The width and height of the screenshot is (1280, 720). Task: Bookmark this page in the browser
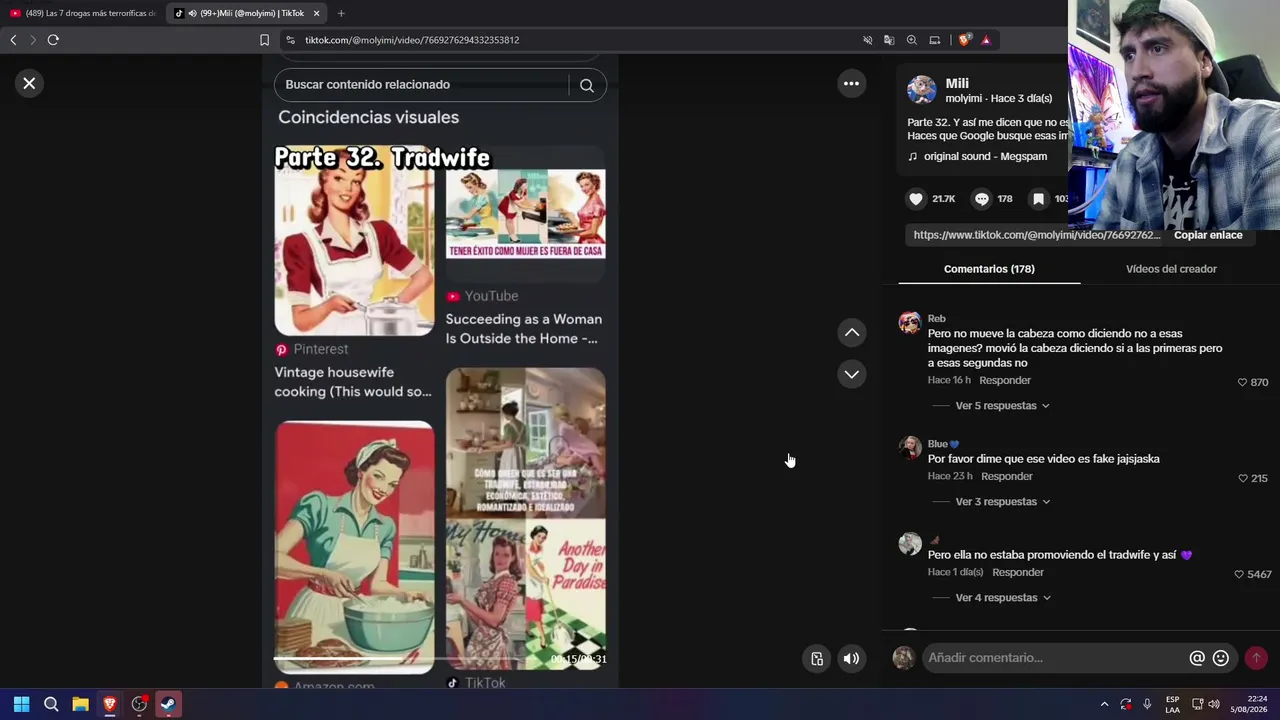[264, 40]
